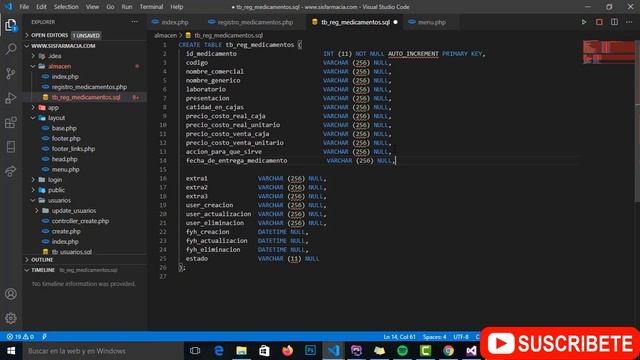This screenshot has width=640, height=360.
Task: Open the Accounts icon in activity bar
Action: [11, 294]
